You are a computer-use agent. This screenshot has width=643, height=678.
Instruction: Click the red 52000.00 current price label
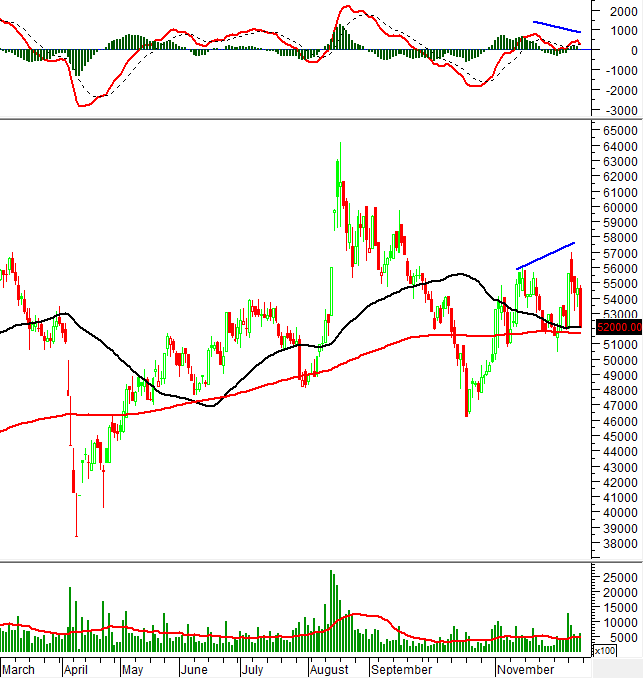tap(617, 327)
